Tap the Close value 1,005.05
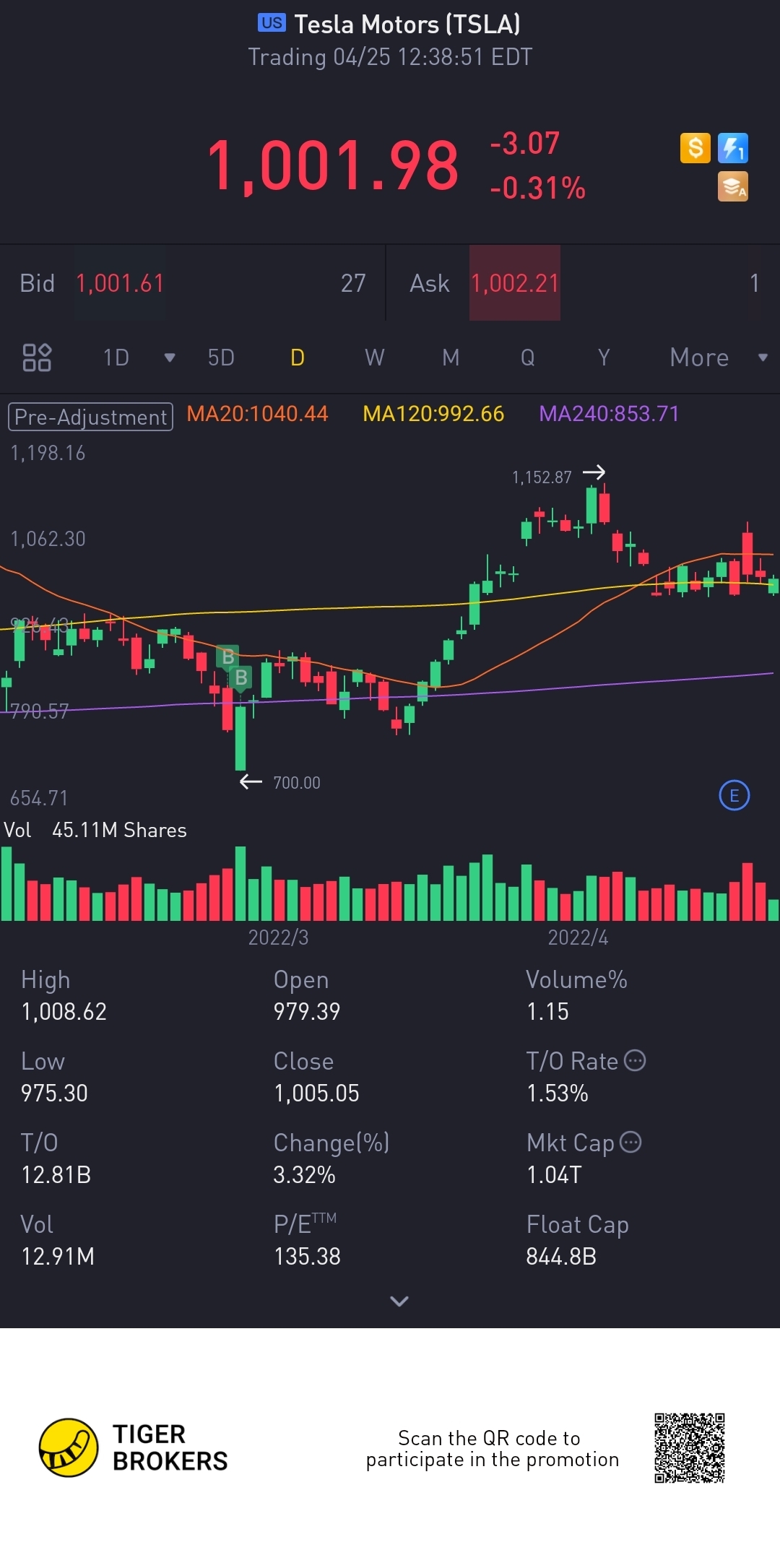 click(x=316, y=1093)
